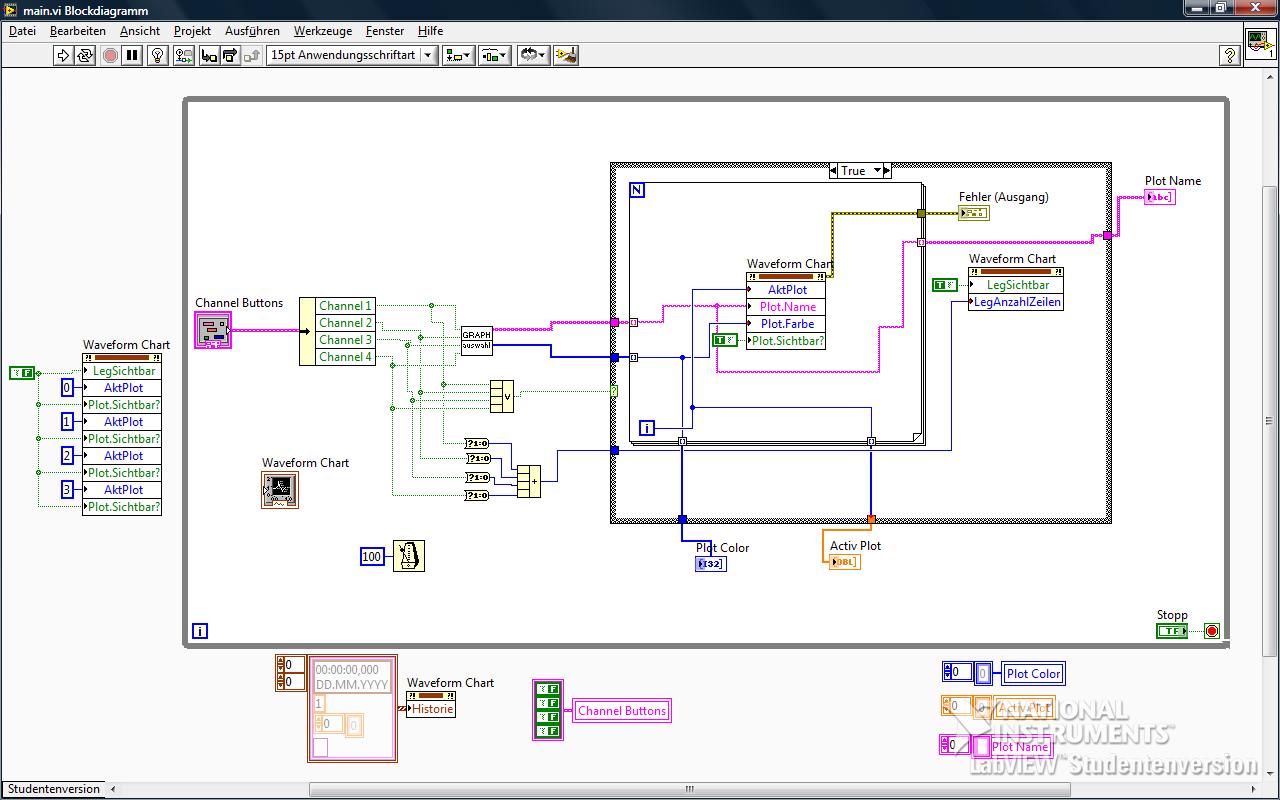Click the Waveform Chart terminal icon
1280x800 pixels.
(280, 489)
